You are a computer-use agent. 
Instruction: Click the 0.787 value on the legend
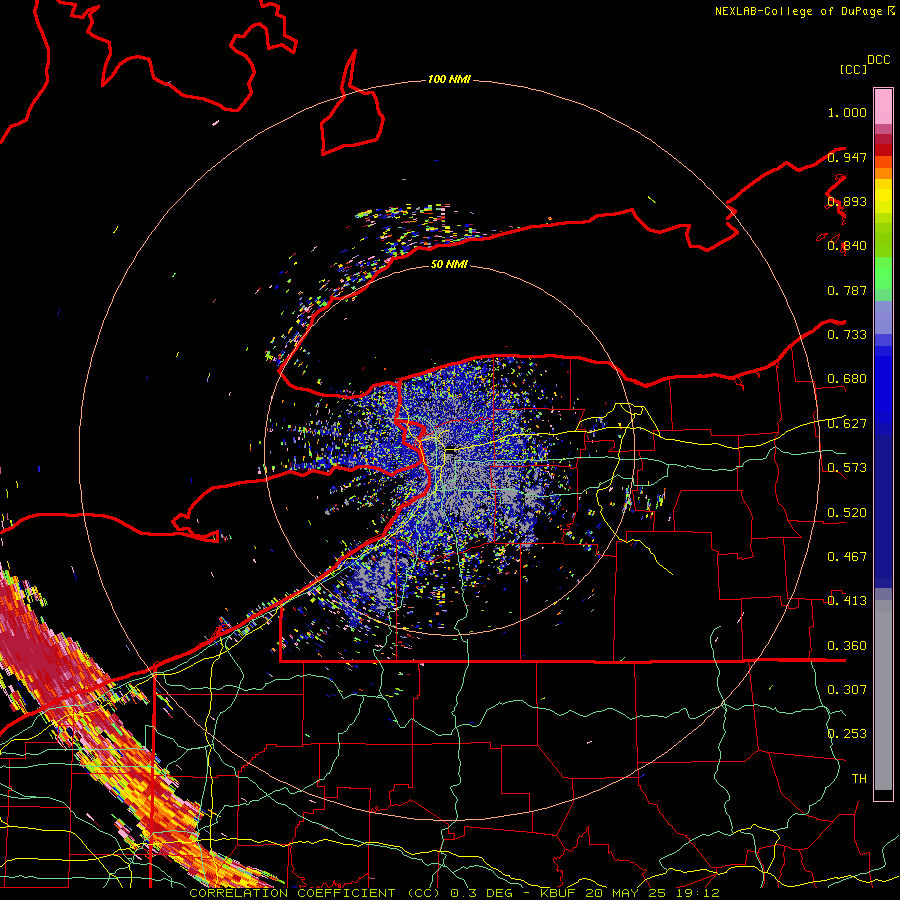(x=847, y=290)
